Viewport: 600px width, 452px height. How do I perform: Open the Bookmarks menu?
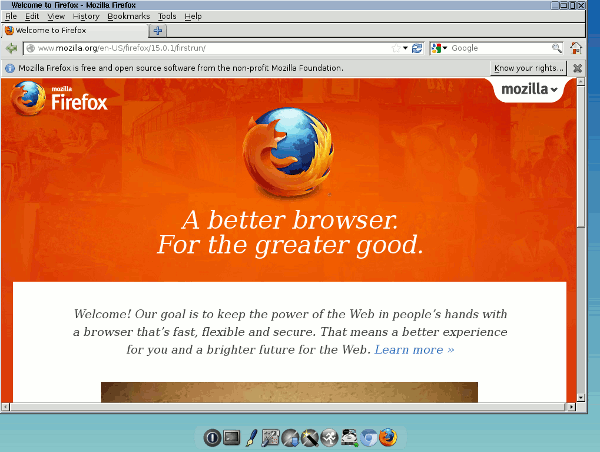(x=129, y=16)
